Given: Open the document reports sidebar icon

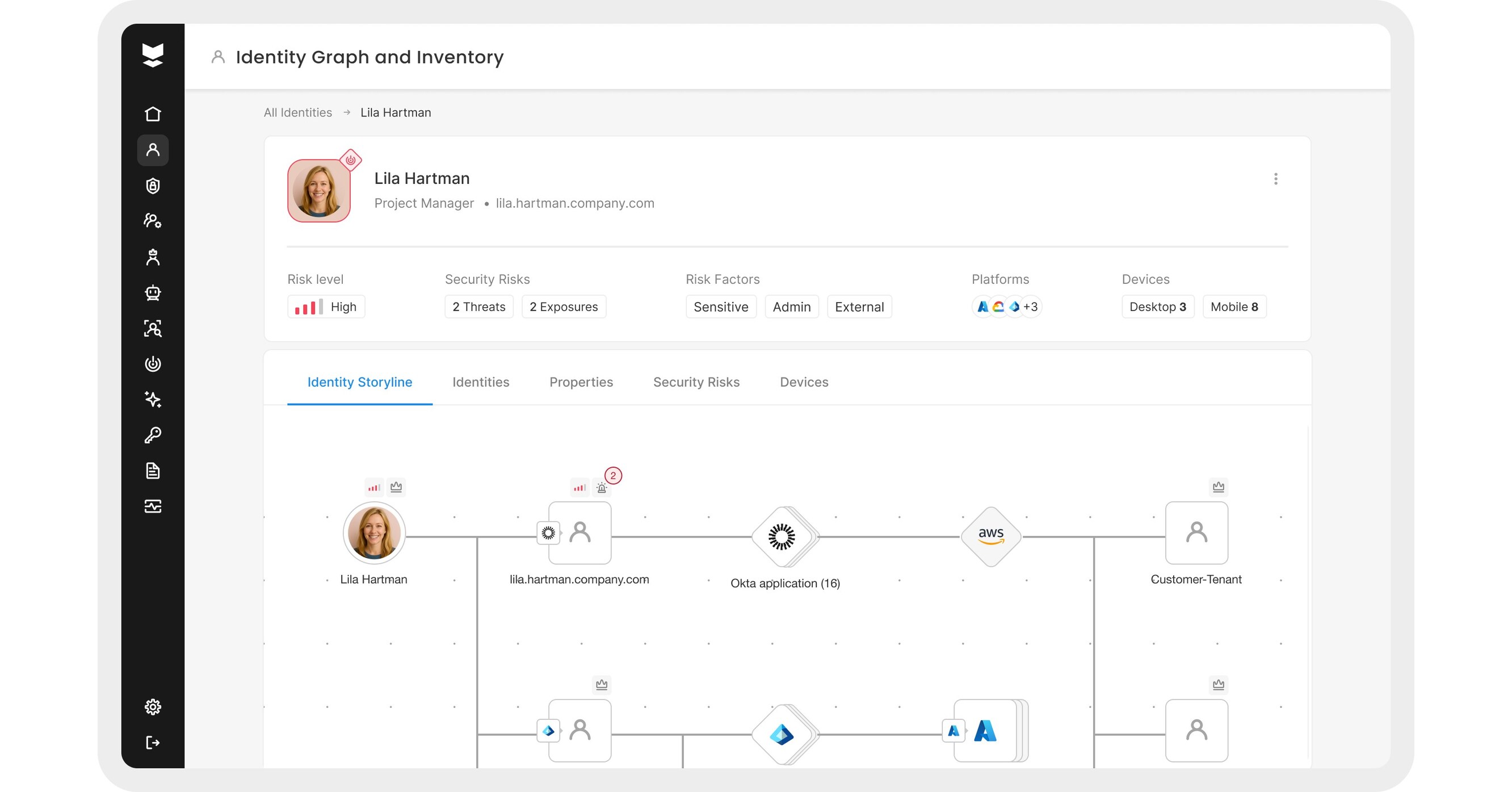Looking at the screenshot, I should (x=153, y=471).
